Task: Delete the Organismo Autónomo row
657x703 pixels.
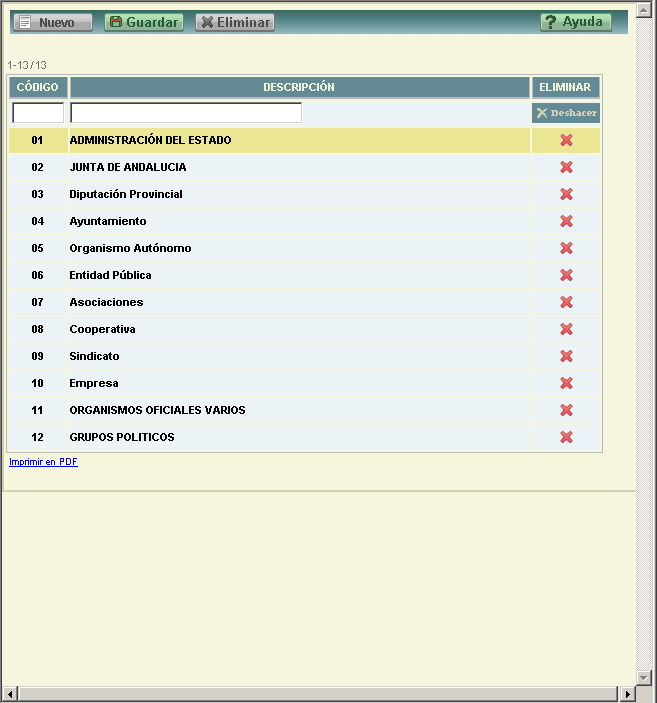Action: (x=566, y=248)
